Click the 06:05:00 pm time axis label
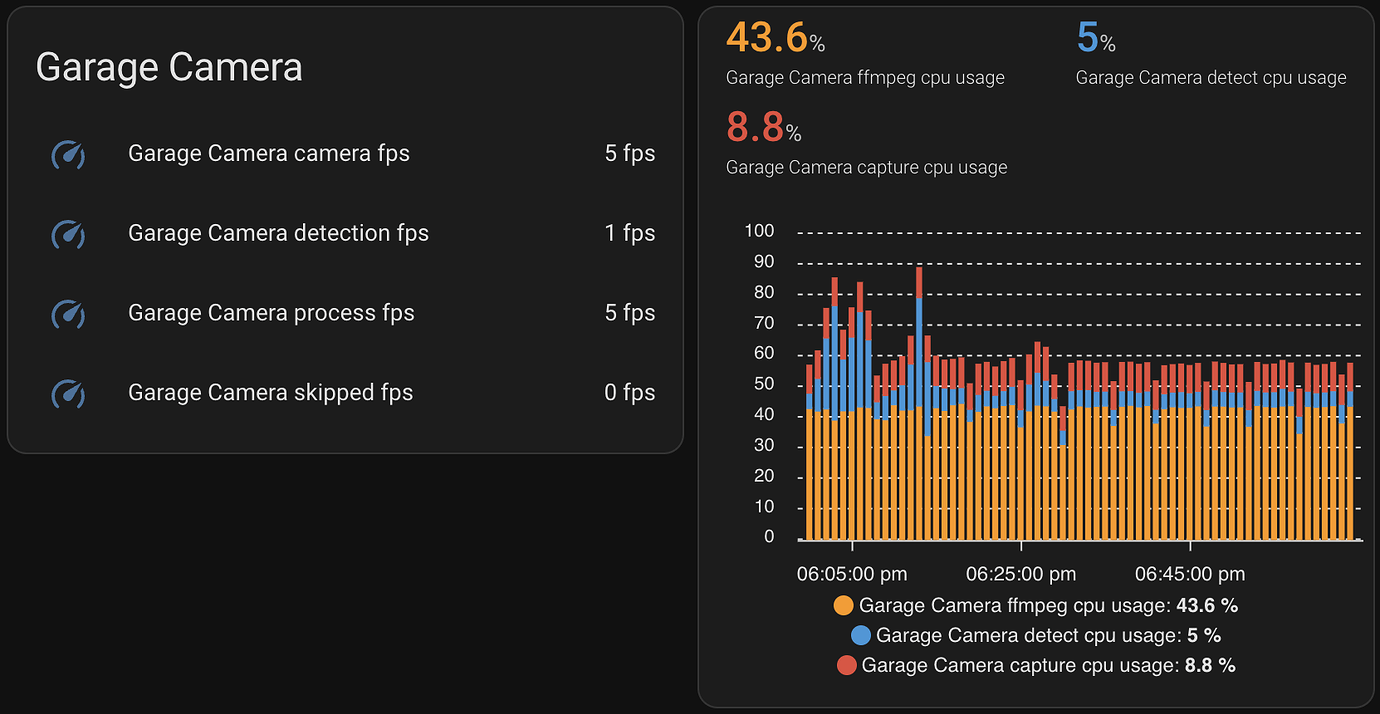 click(x=852, y=574)
